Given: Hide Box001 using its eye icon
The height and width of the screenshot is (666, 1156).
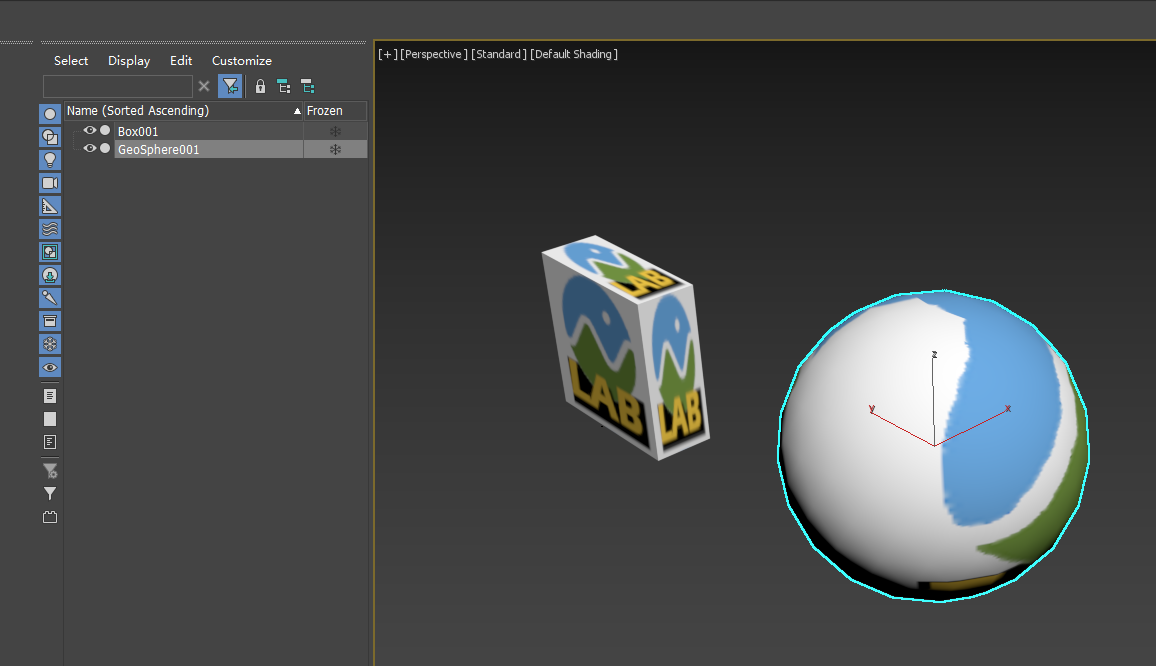Looking at the screenshot, I should (x=90, y=131).
